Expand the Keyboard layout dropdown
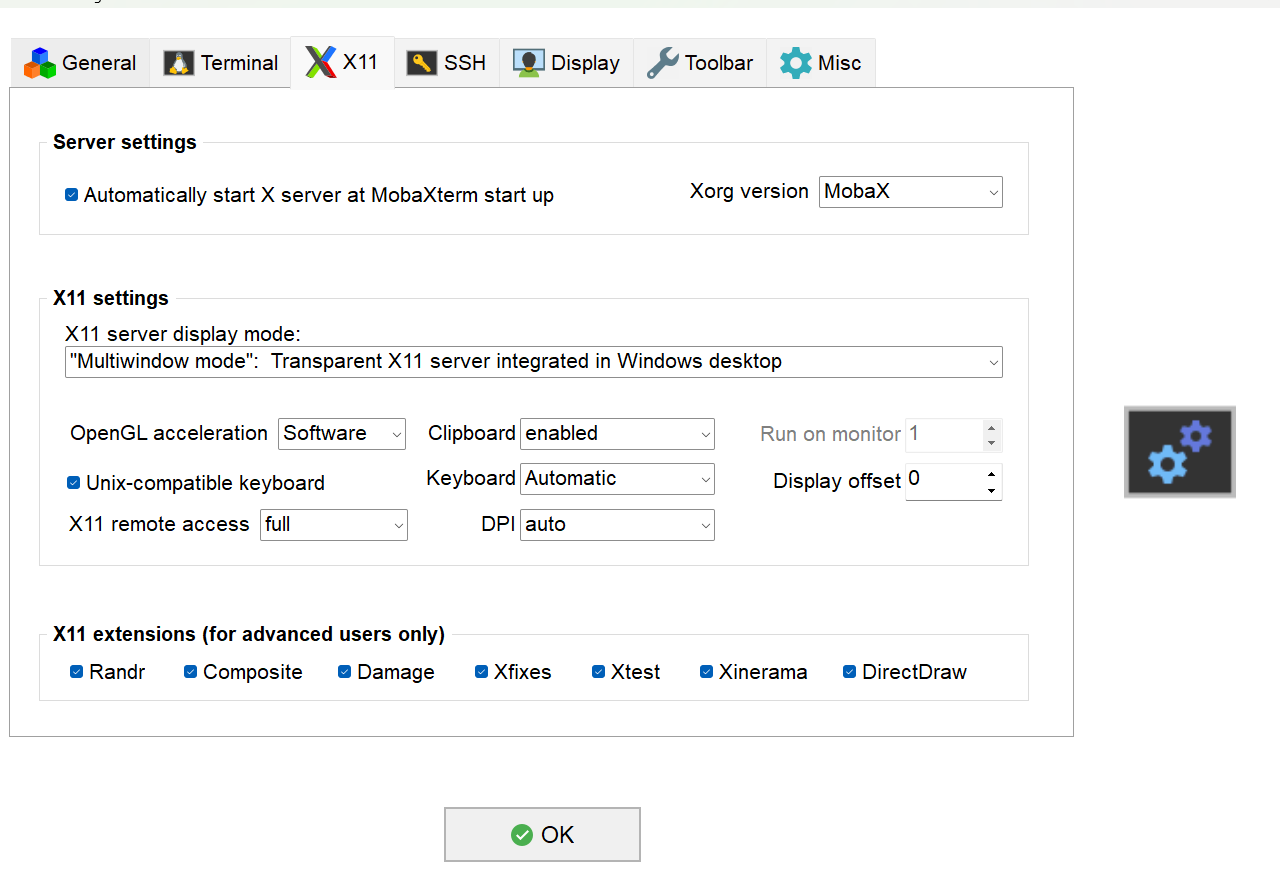Screen dimensions: 1280x875 [x=617, y=479]
